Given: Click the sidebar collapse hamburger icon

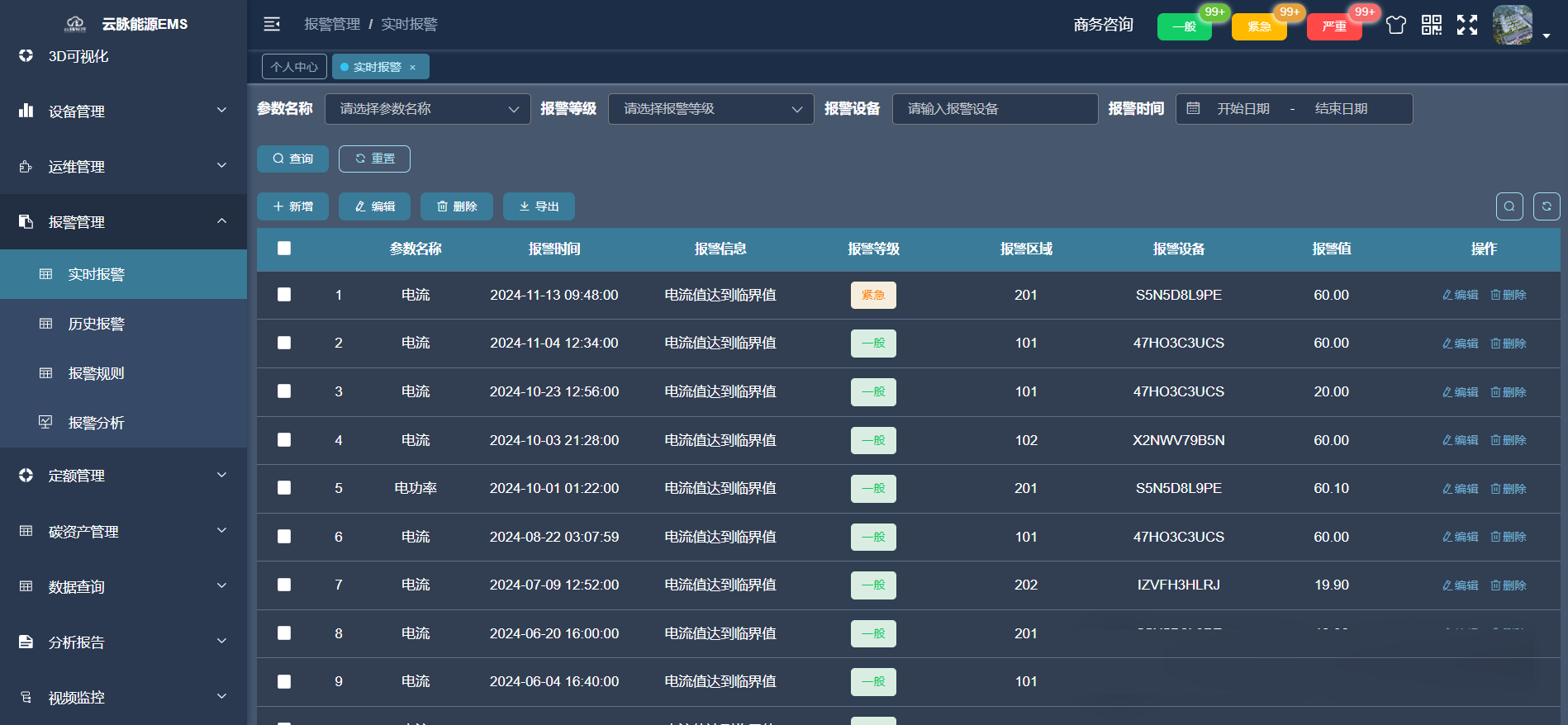Looking at the screenshot, I should (272, 24).
